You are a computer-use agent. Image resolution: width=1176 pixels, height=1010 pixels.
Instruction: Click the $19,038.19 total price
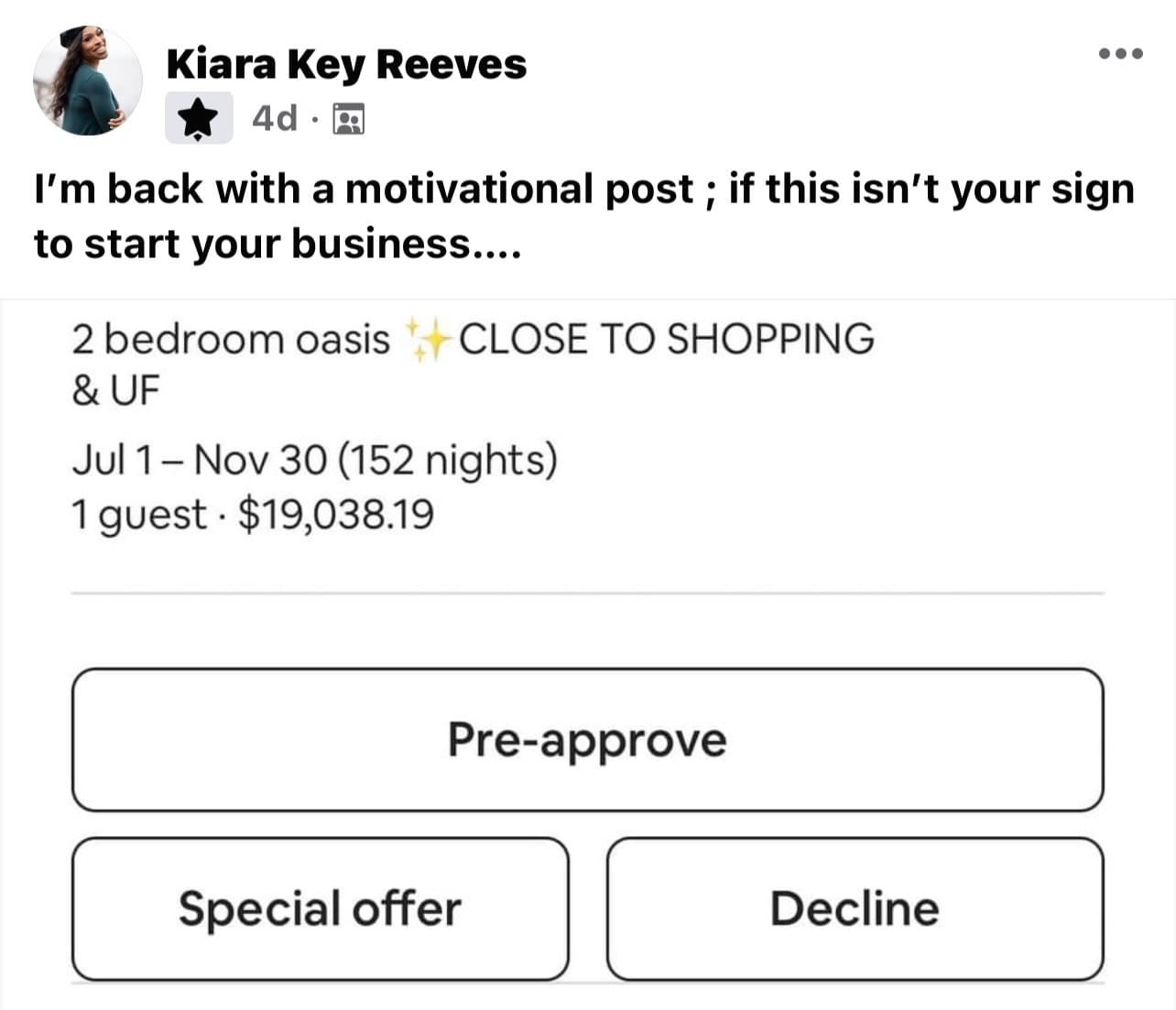coord(335,515)
